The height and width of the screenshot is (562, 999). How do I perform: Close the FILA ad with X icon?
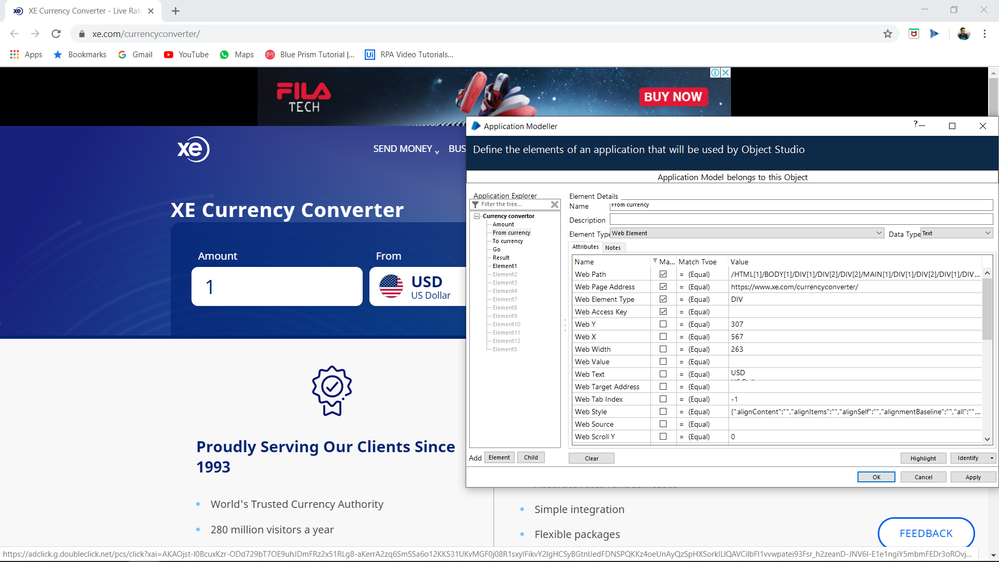[x=725, y=73]
